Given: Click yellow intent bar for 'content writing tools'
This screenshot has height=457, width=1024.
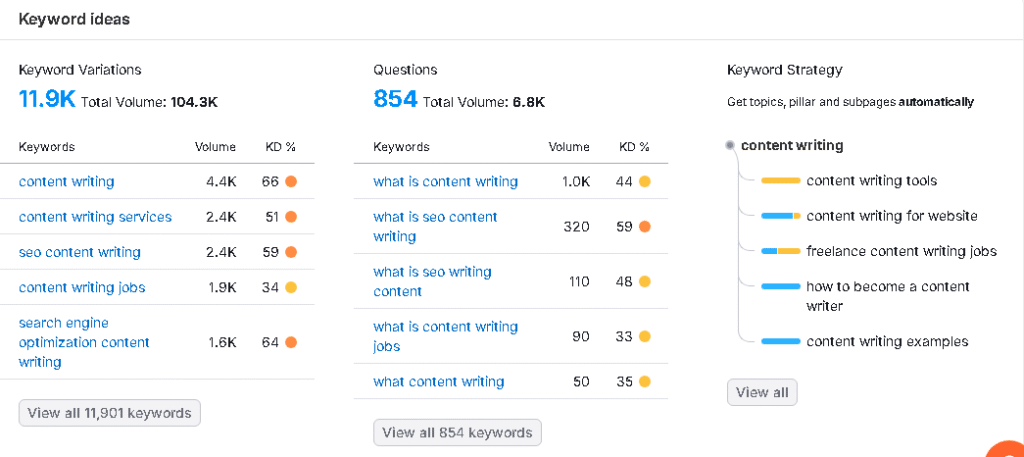Looking at the screenshot, I should click(x=780, y=181).
